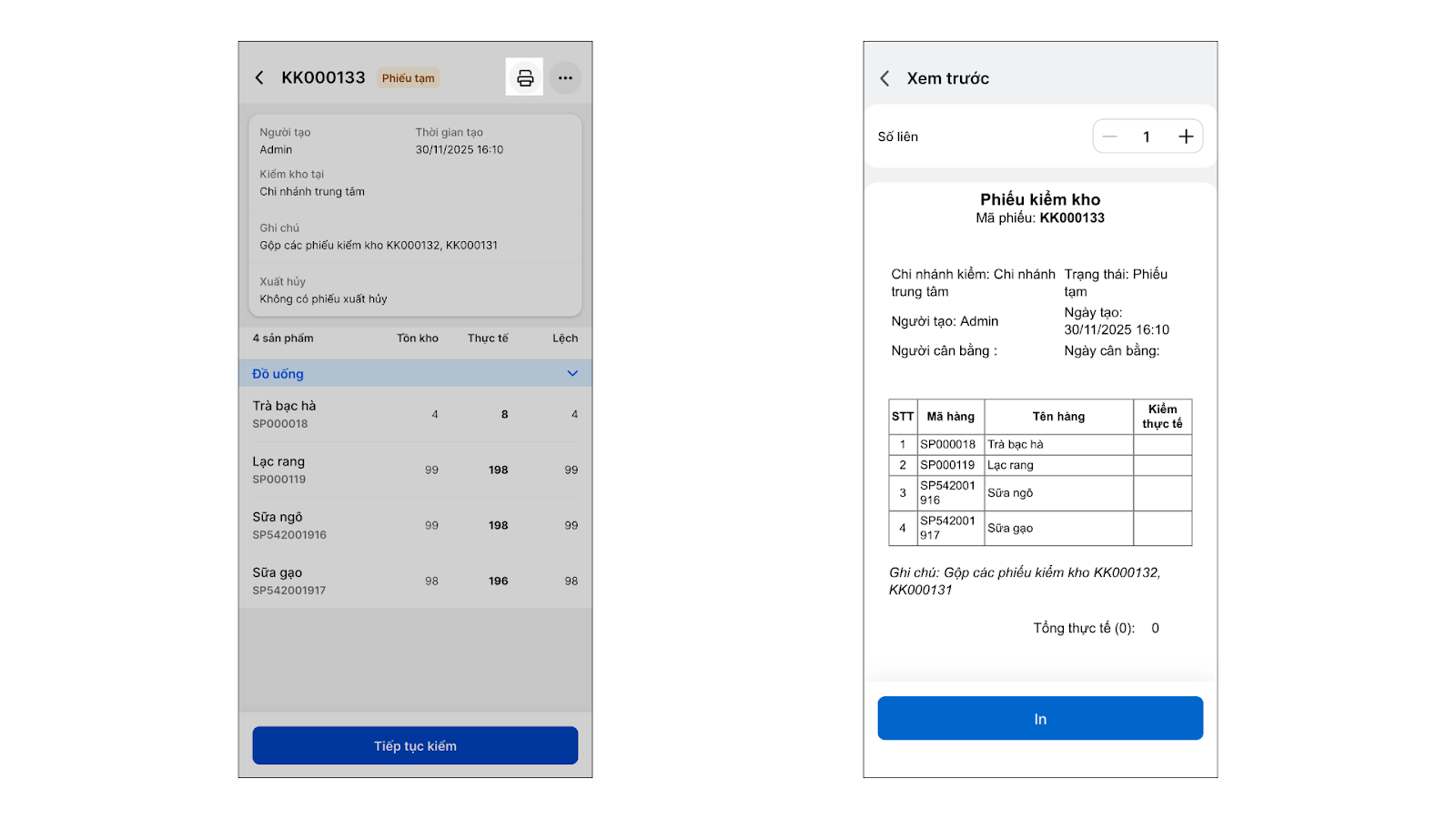Click the print icon on the KK000133 screen
Viewport: 1456px width, 819px height.
coord(525,77)
